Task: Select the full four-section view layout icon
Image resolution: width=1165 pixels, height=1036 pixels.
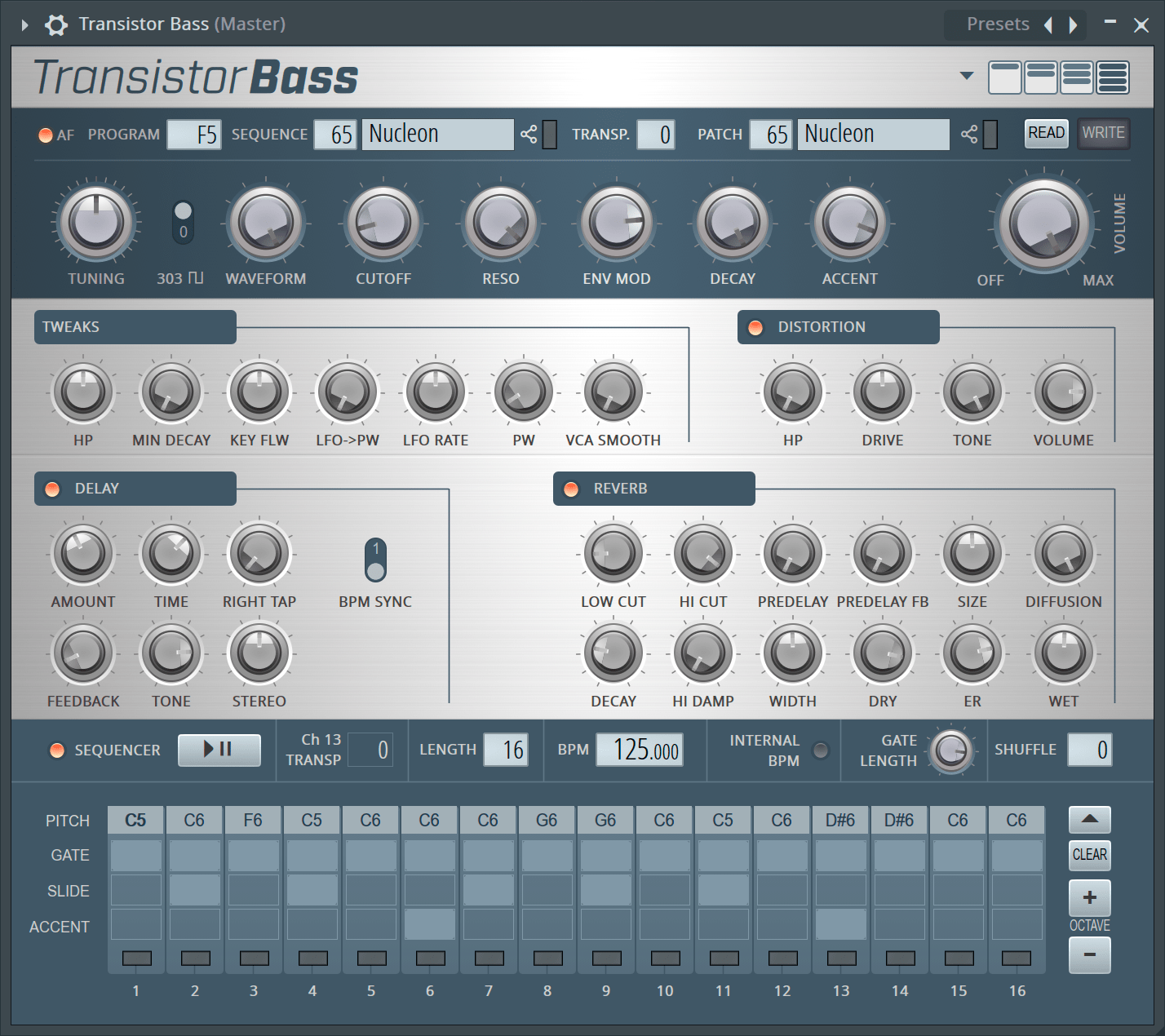Action: (1113, 77)
